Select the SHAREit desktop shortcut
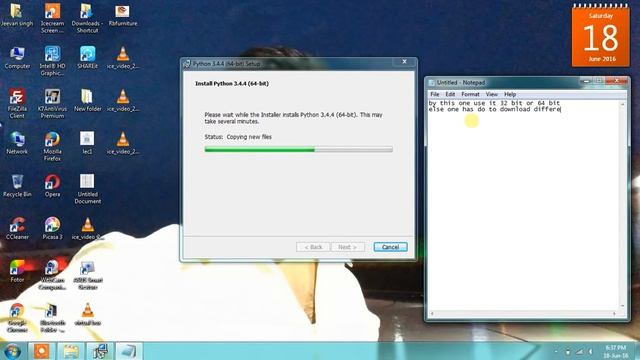Image resolution: width=640 pixels, height=360 pixels. pyautogui.click(x=87, y=58)
